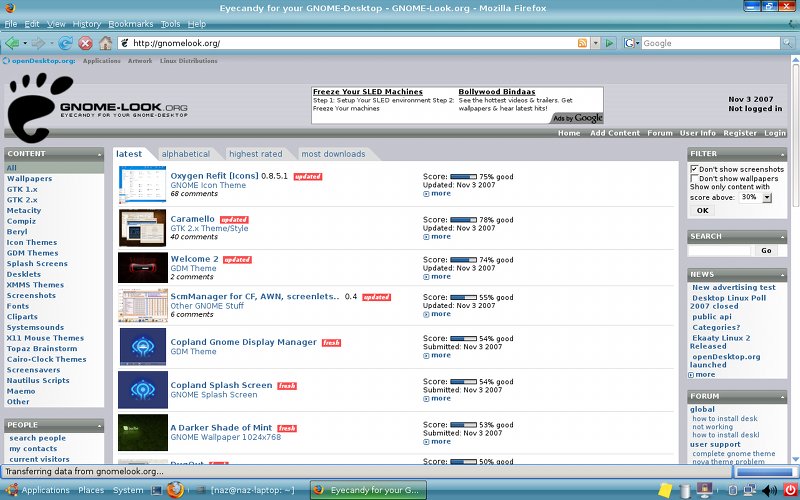Click the terminal launcher icon in panel
This screenshot has width=800, height=500.
(x=157, y=490)
